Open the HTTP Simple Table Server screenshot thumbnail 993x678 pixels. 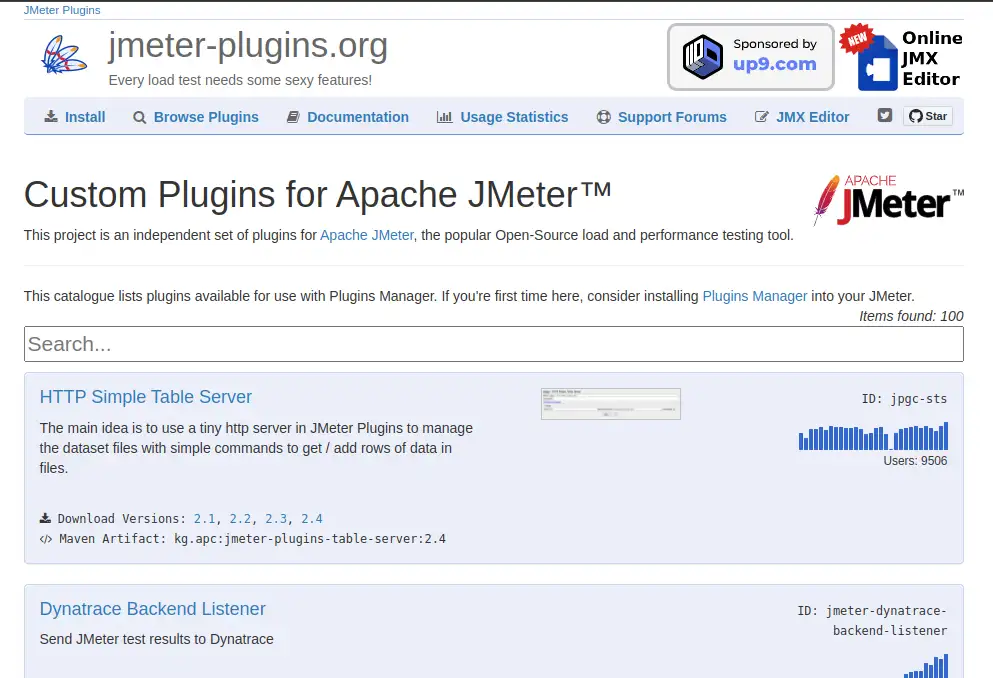(610, 404)
